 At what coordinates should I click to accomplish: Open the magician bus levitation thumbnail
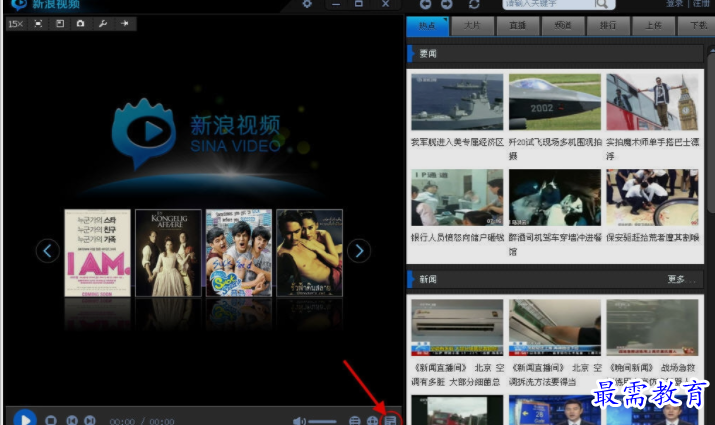click(x=652, y=102)
